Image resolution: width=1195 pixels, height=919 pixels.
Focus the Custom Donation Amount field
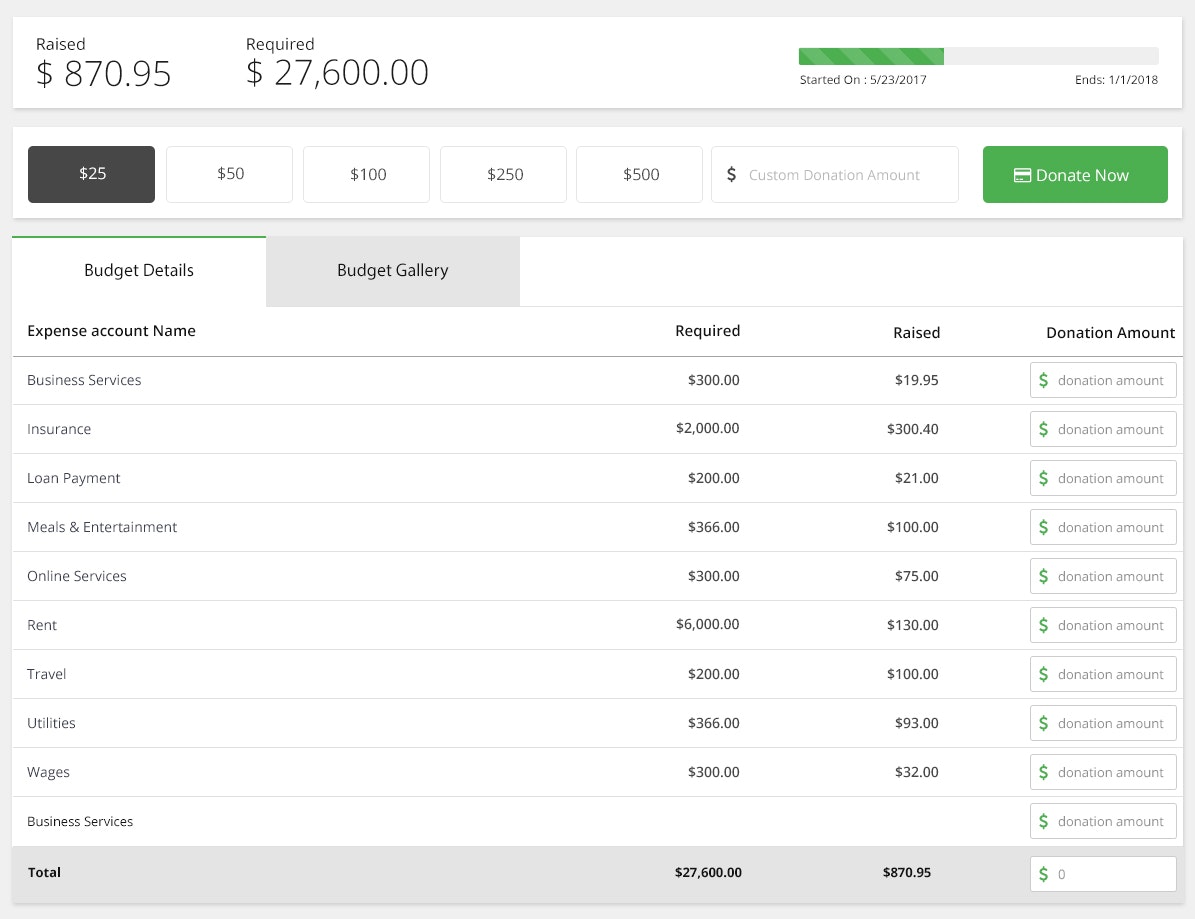click(835, 175)
